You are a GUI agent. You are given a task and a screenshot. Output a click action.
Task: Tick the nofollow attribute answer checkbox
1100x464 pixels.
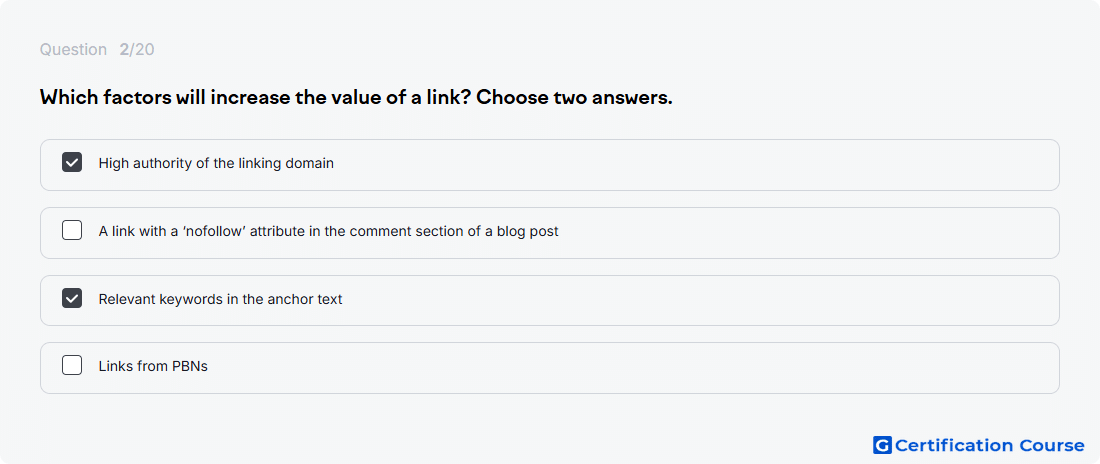[x=72, y=230]
